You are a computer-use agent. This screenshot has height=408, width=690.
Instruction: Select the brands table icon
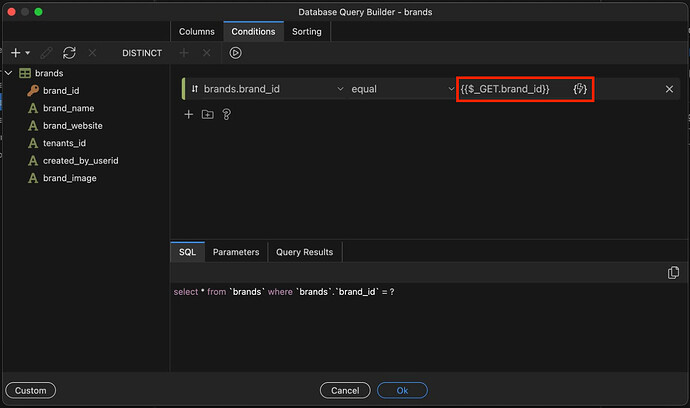point(25,73)
